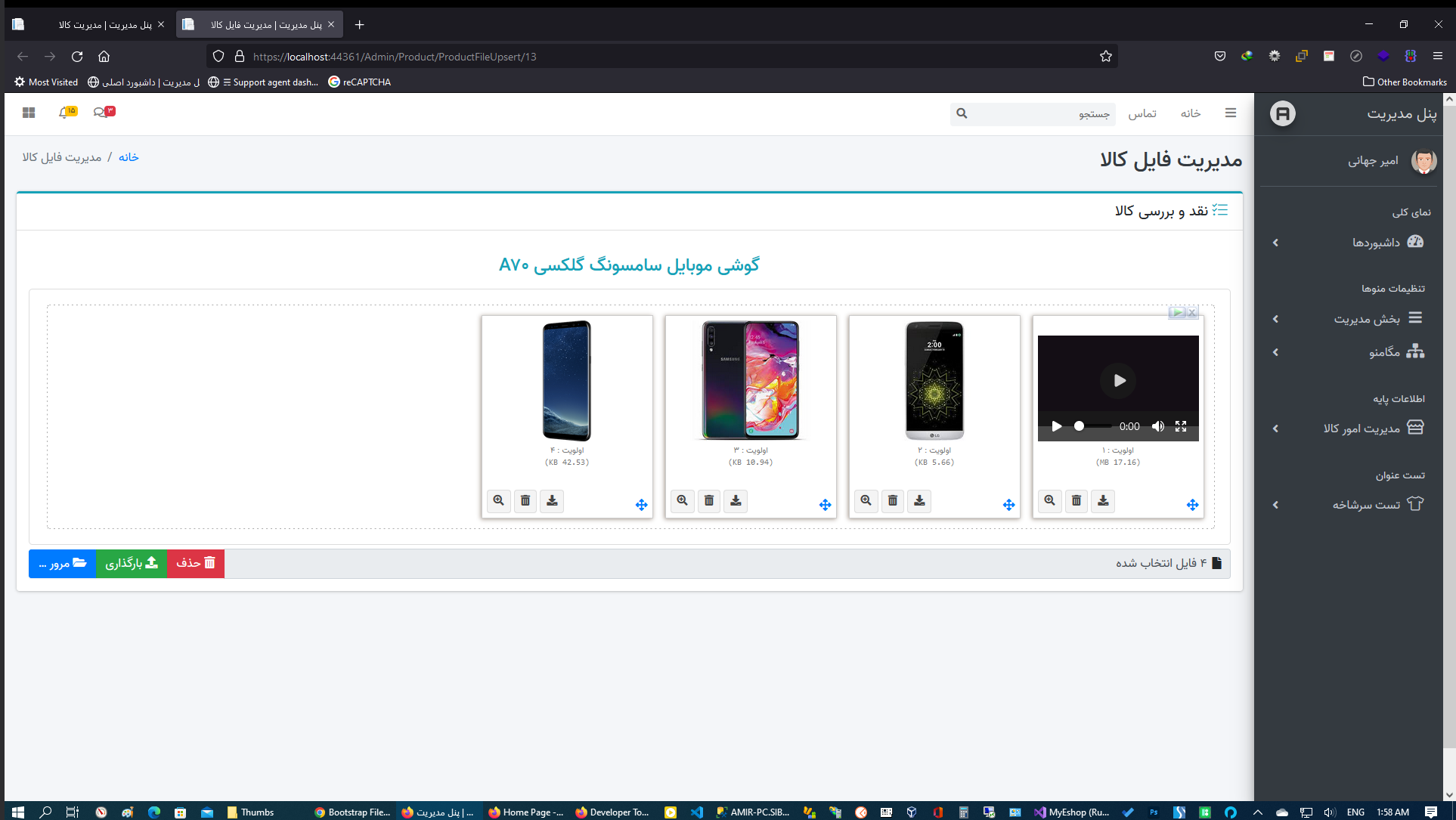Select the active مدیریت فایل کالا tab

[260, 25]
